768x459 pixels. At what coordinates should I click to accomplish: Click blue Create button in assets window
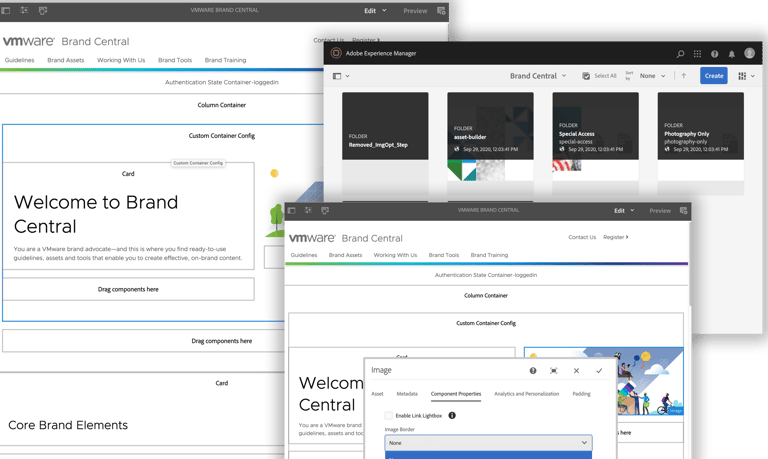tap(714, 76)
